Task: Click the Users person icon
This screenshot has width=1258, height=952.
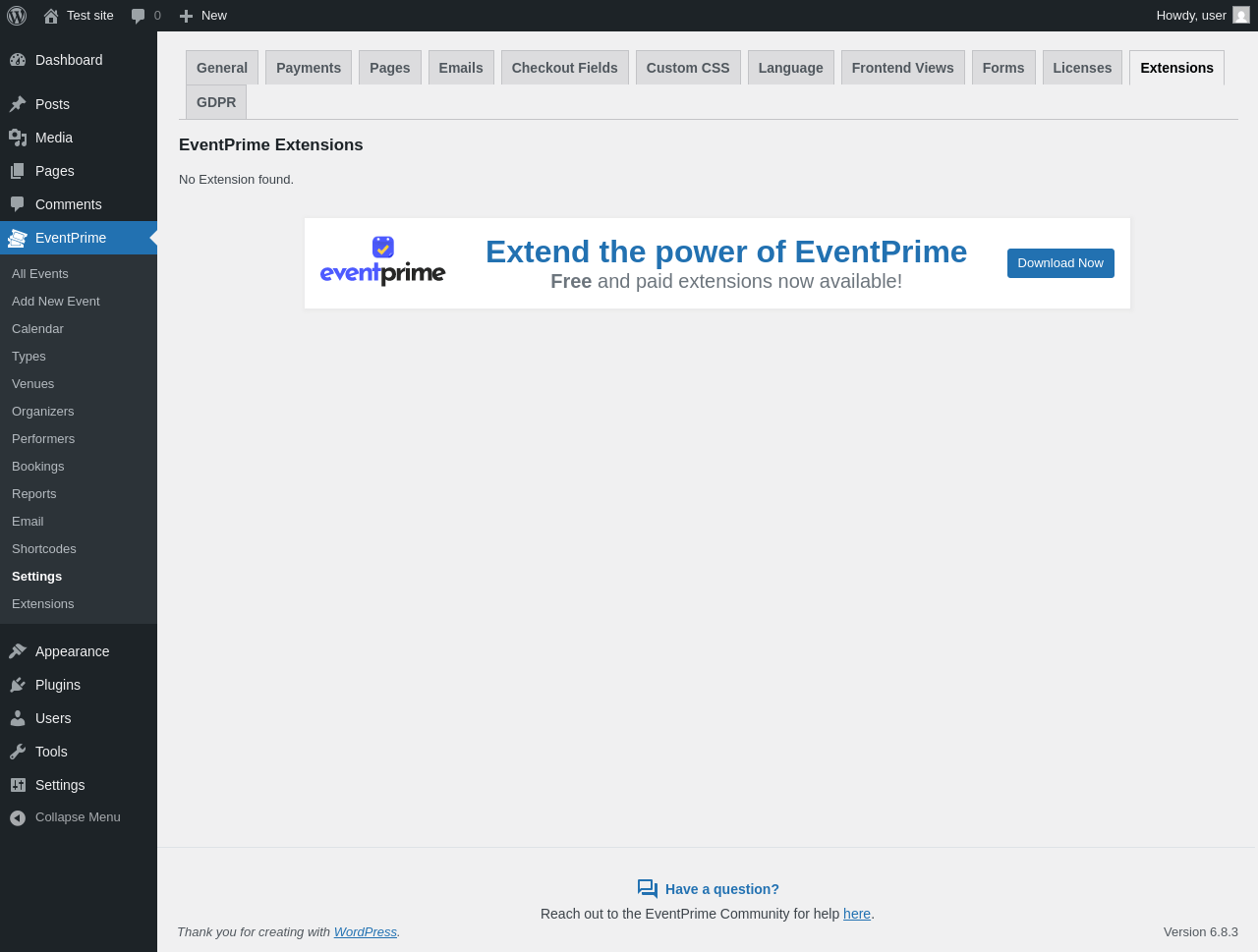Action: tap(18, 718)
